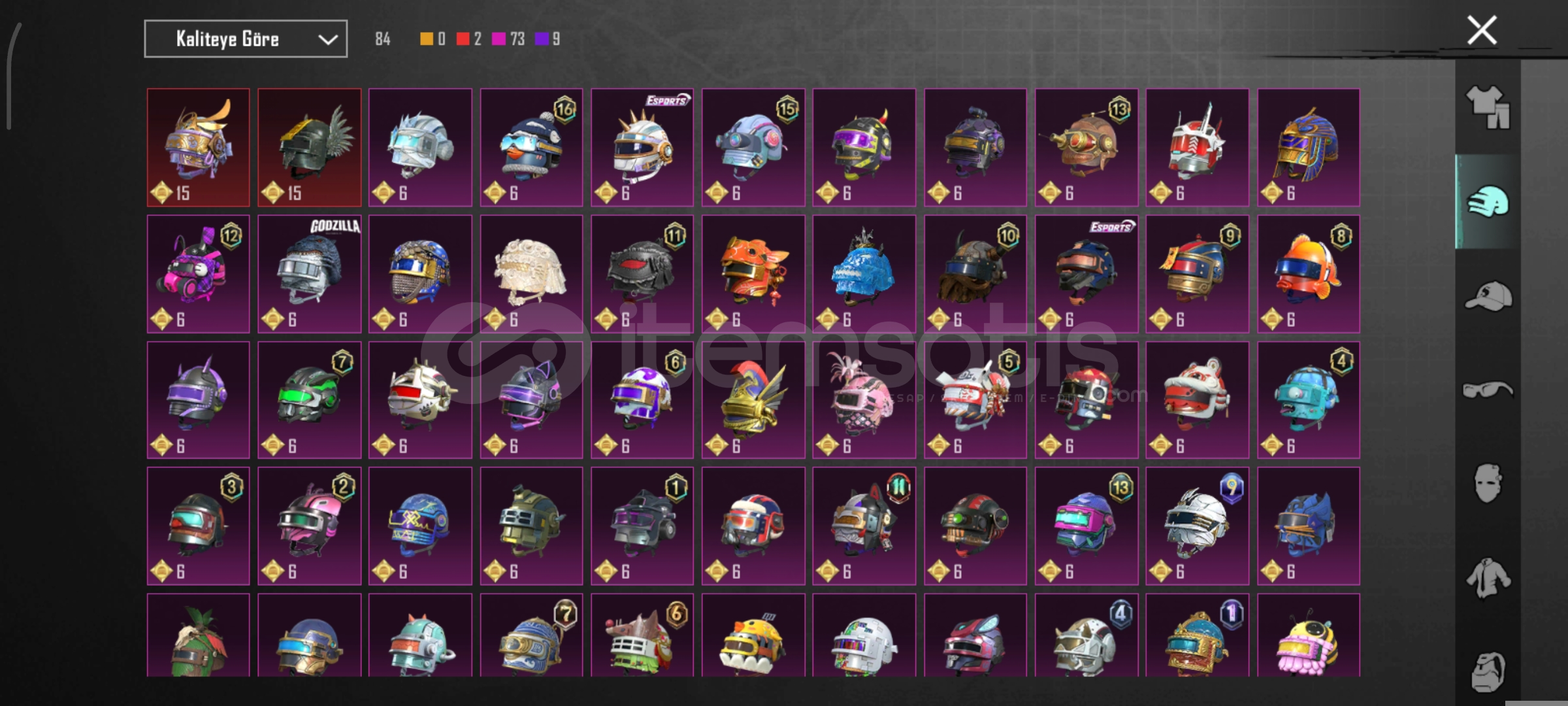Select the golden samurai helmet skin
This screenshot has width=1568, height=706.
point(198,148)
